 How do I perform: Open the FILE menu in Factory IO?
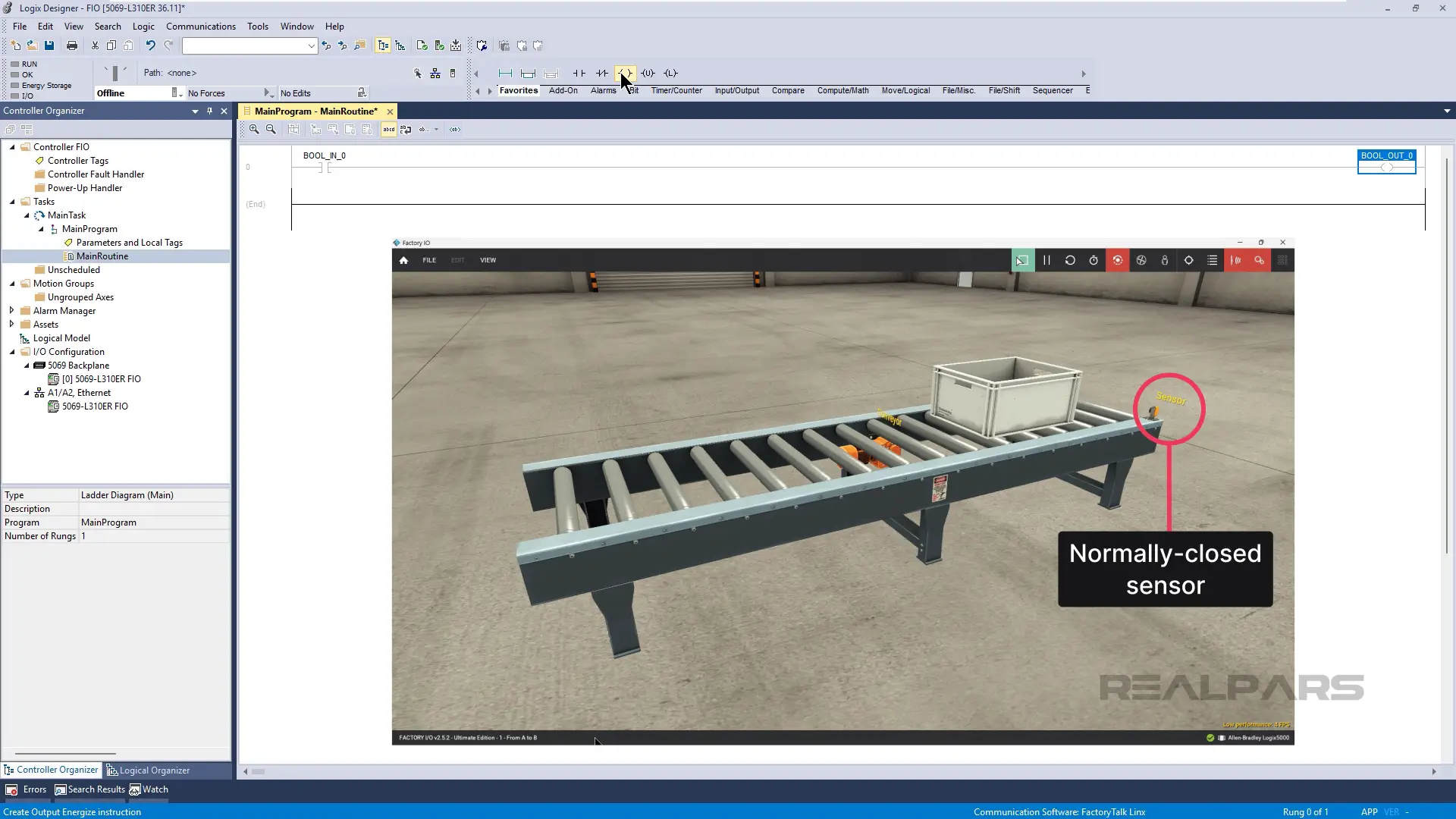pos(429,260)
